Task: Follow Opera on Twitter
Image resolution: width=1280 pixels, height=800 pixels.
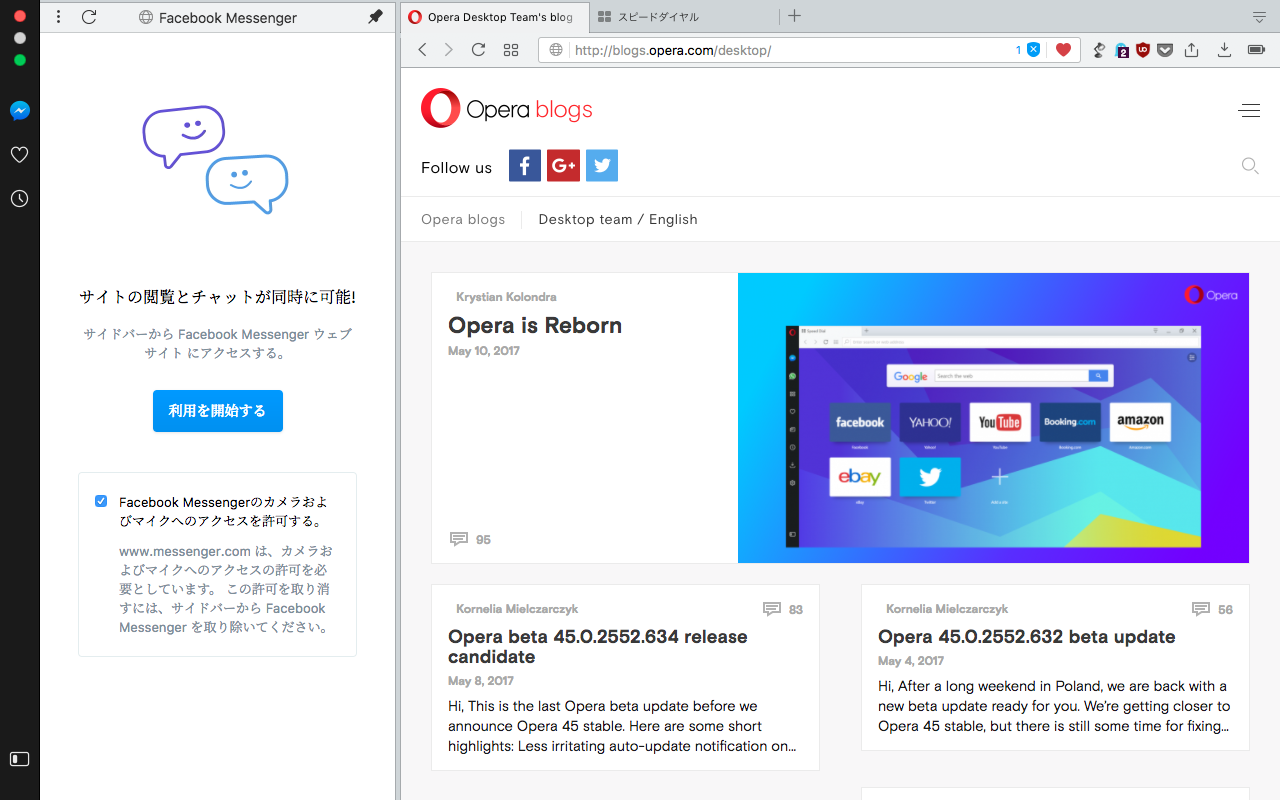Action: click(602, 166)
